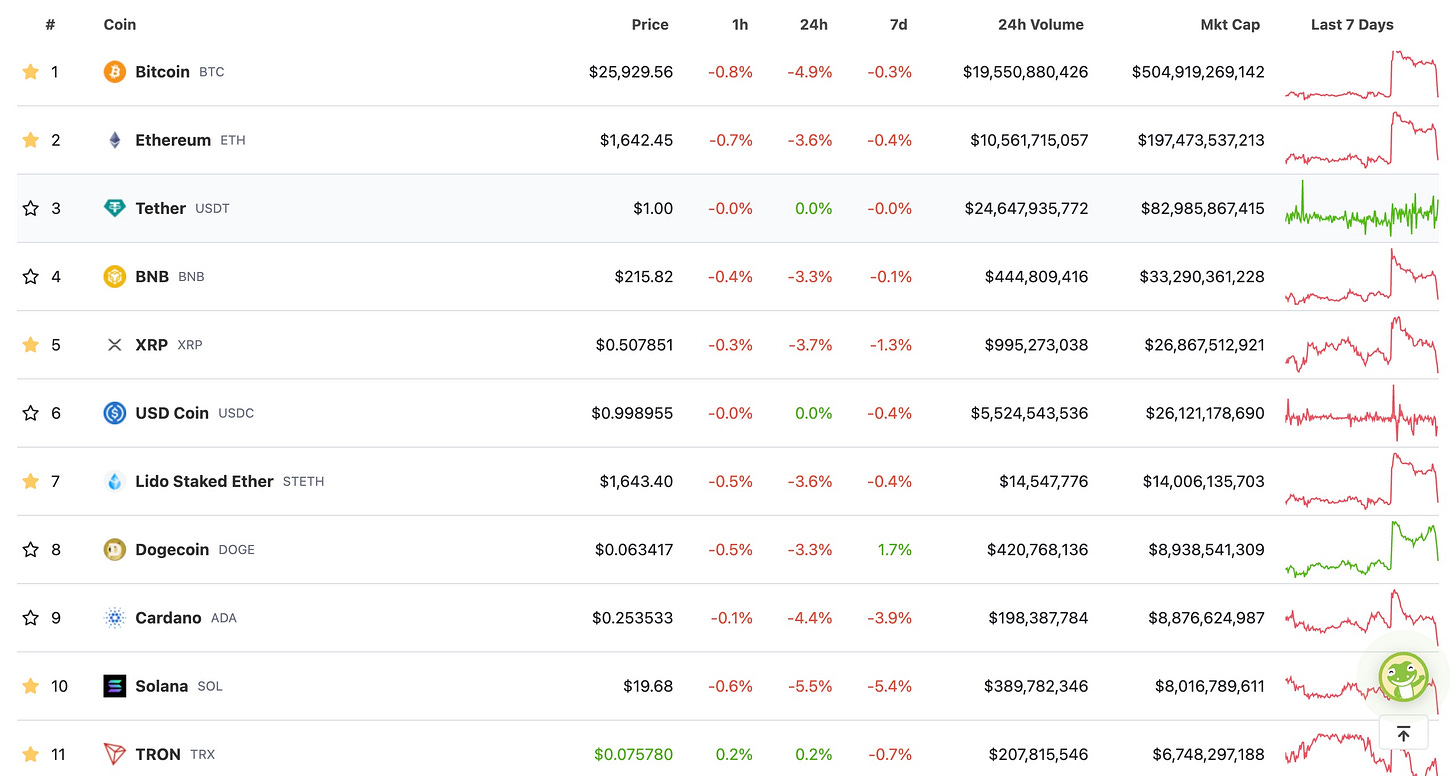
Task: Open the Ethereum coin page link
Action: click(x=173, y=140)
